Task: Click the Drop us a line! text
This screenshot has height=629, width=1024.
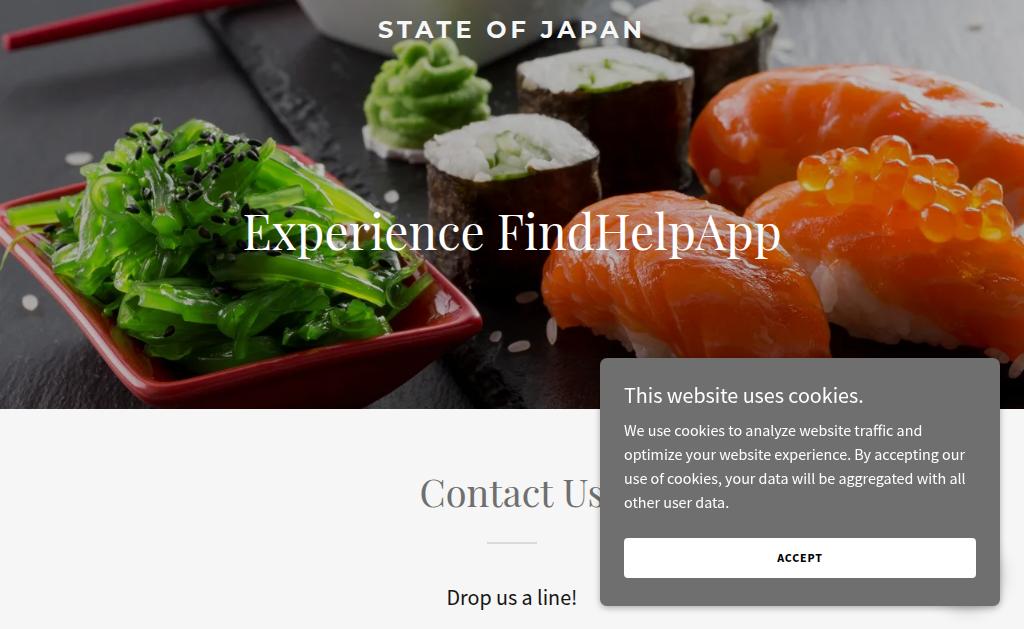Action: pos(511,597)
